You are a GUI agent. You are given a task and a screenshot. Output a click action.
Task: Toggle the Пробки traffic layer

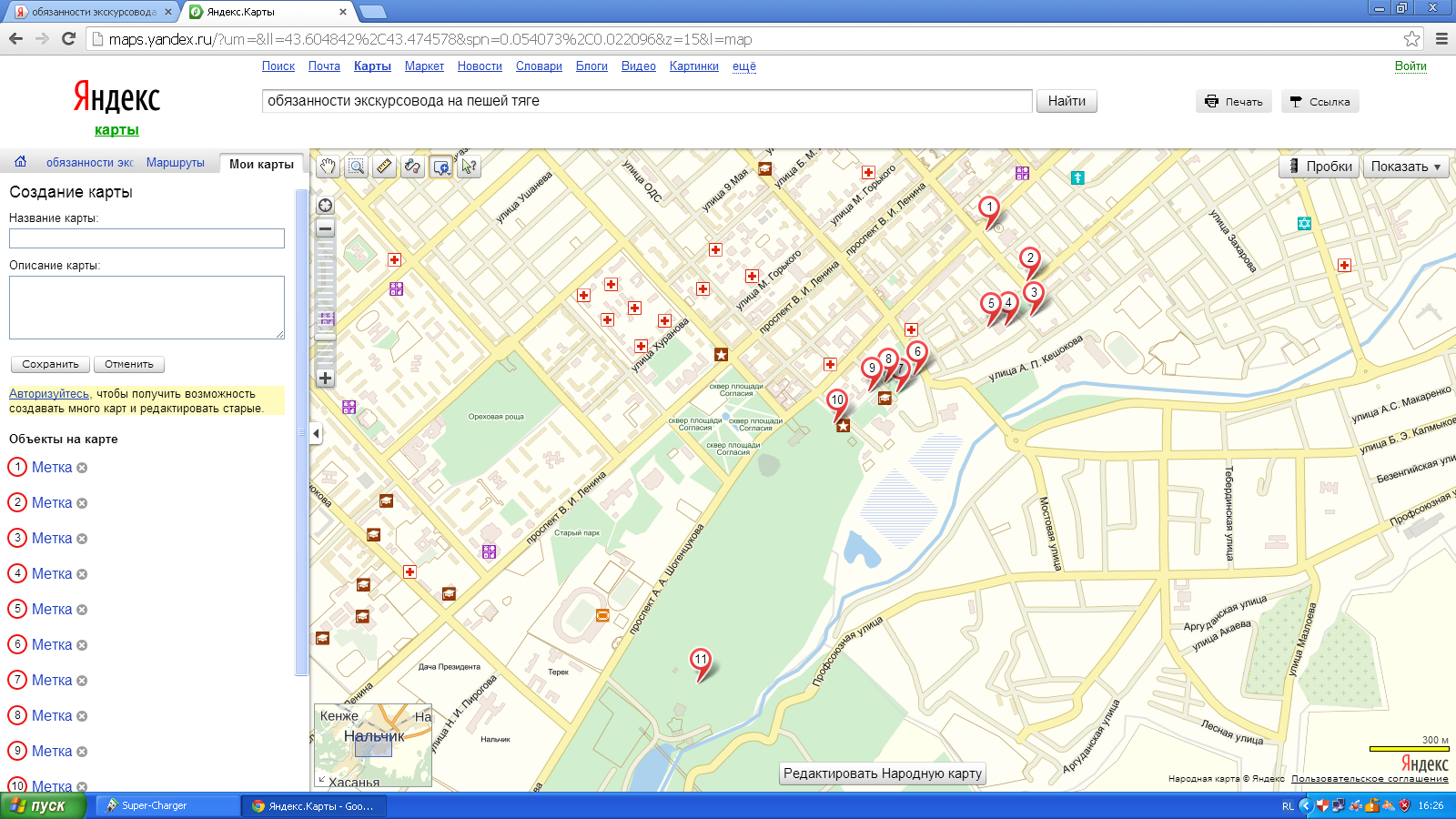coord(1319,167)
